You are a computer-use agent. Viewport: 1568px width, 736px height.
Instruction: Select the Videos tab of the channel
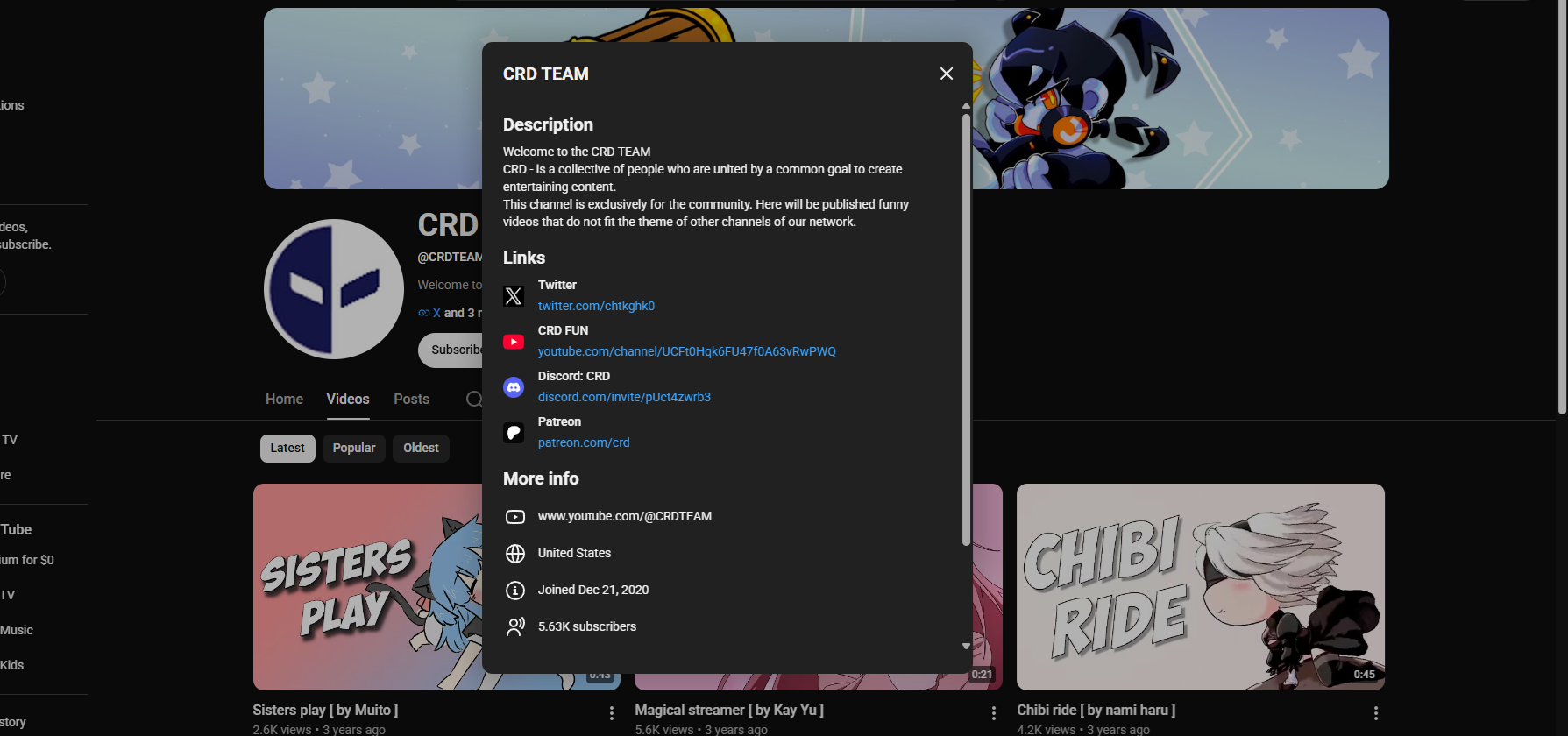[348, 400]
